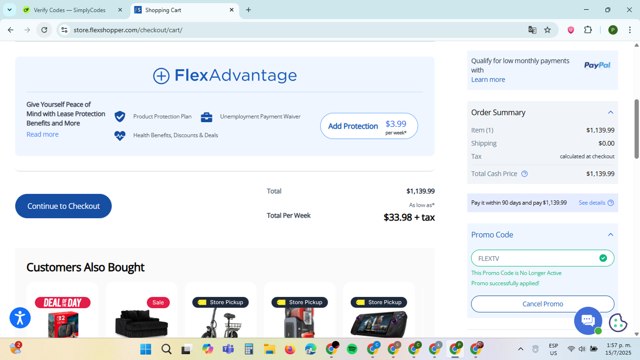This screenshot has height=360, width=640.
Task: Open Calculator from taskbar
Action: [x=249, y=349]
